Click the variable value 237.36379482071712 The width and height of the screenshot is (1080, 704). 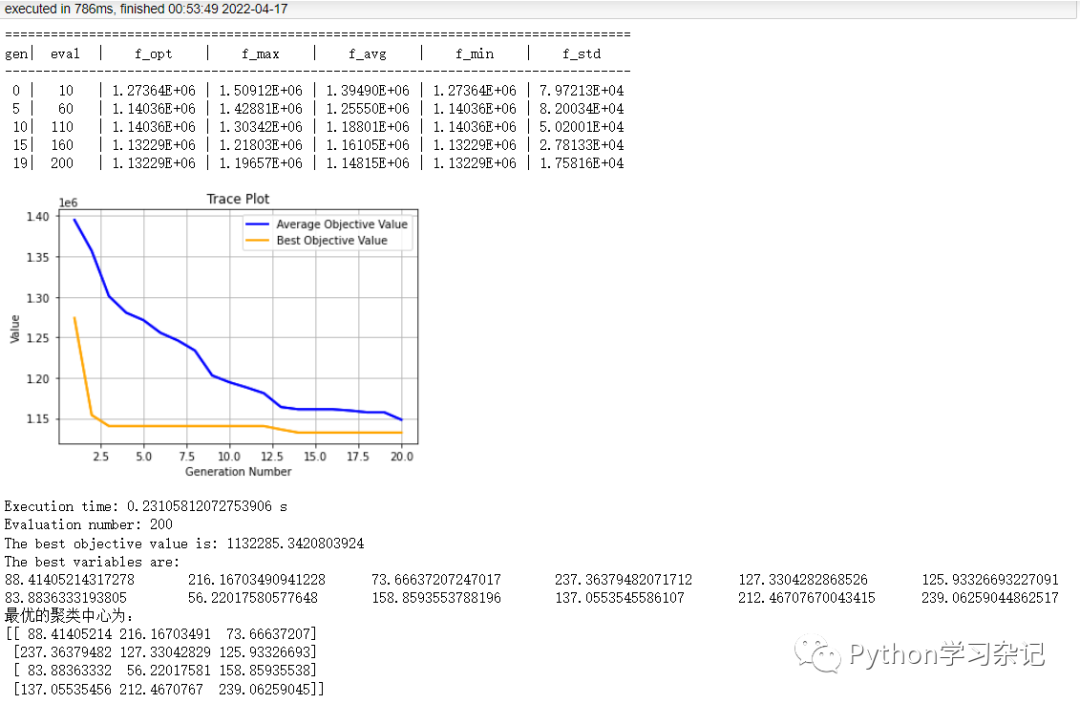click(623, 580)
